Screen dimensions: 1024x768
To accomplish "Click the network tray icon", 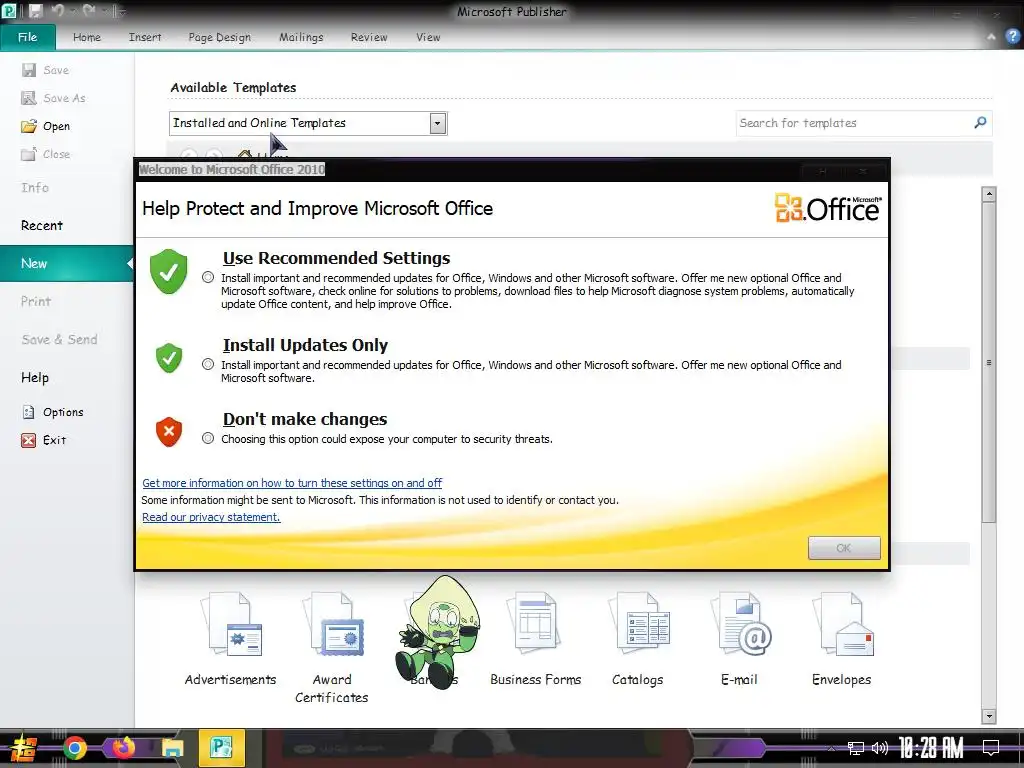I will coord(856,748).
